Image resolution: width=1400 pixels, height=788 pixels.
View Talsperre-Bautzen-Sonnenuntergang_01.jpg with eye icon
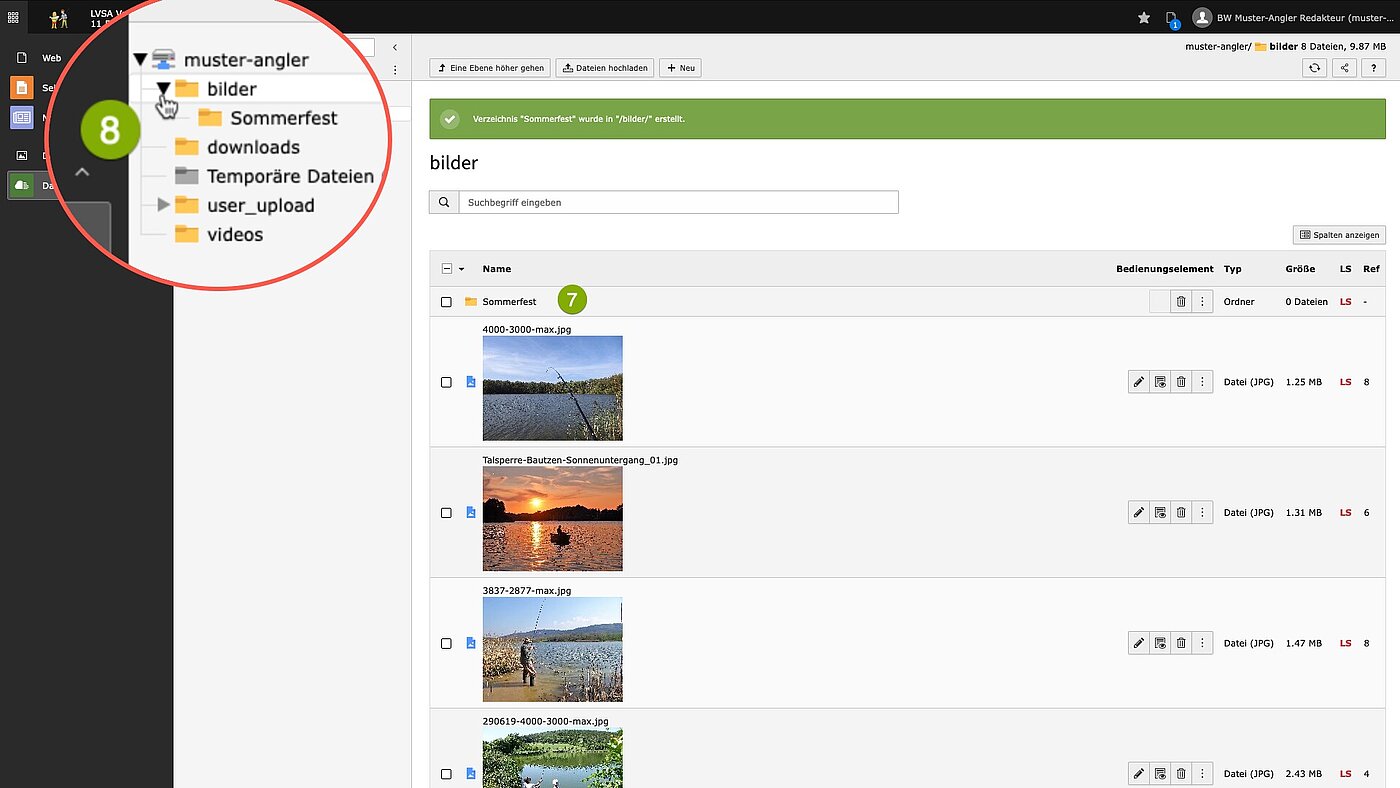[1160, 513]
